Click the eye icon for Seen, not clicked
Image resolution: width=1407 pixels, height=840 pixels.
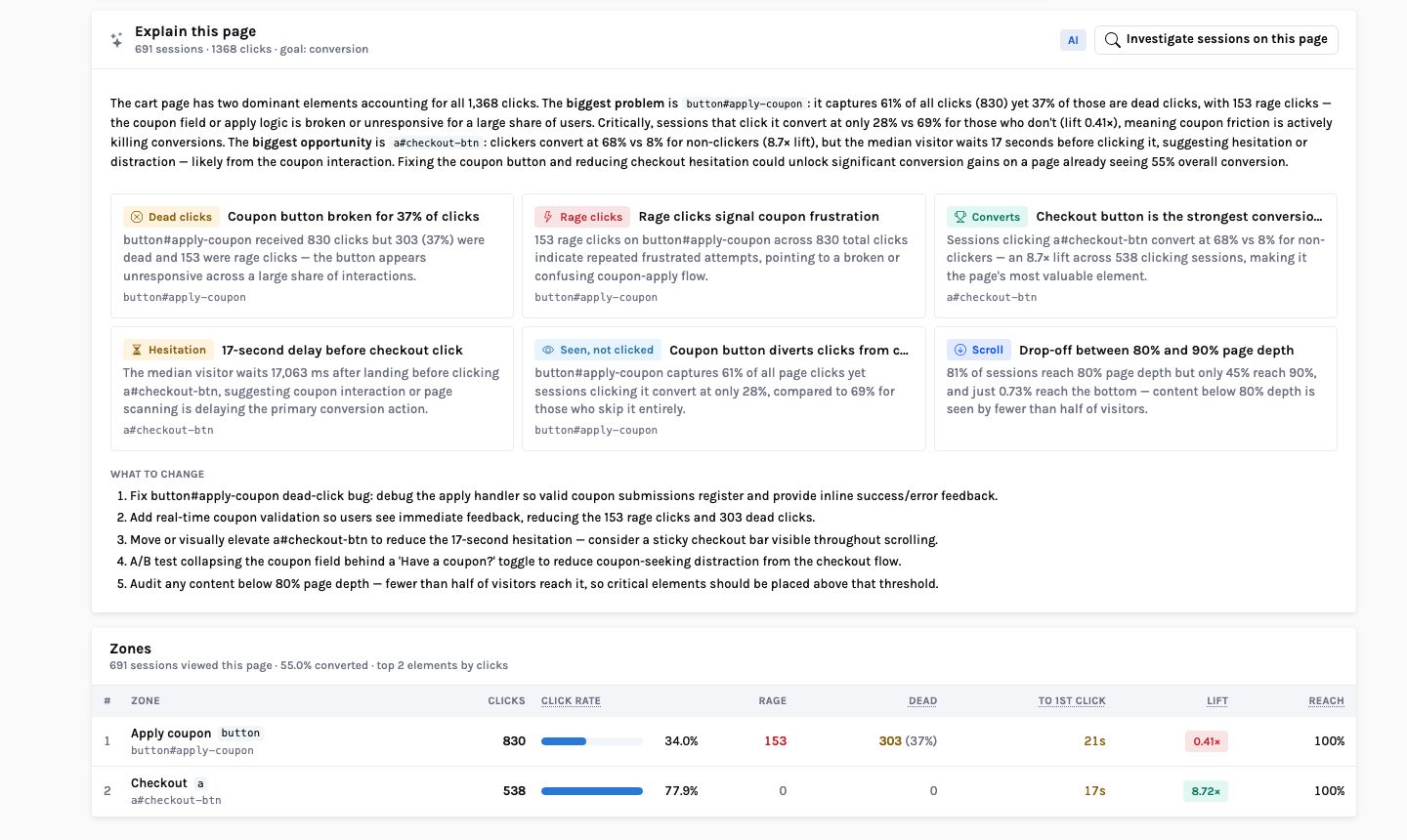tap(548, 350)
